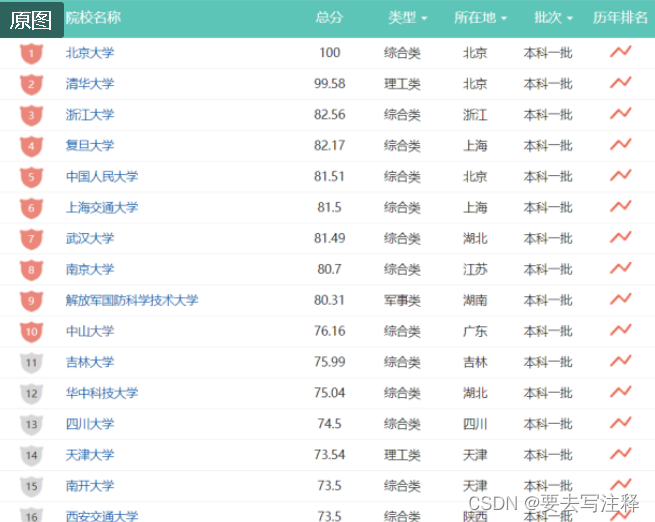The height and width of the screenshot is (522, 655).
Task: Click the gray rank 12 shield badge
Action: pos(31,393)
